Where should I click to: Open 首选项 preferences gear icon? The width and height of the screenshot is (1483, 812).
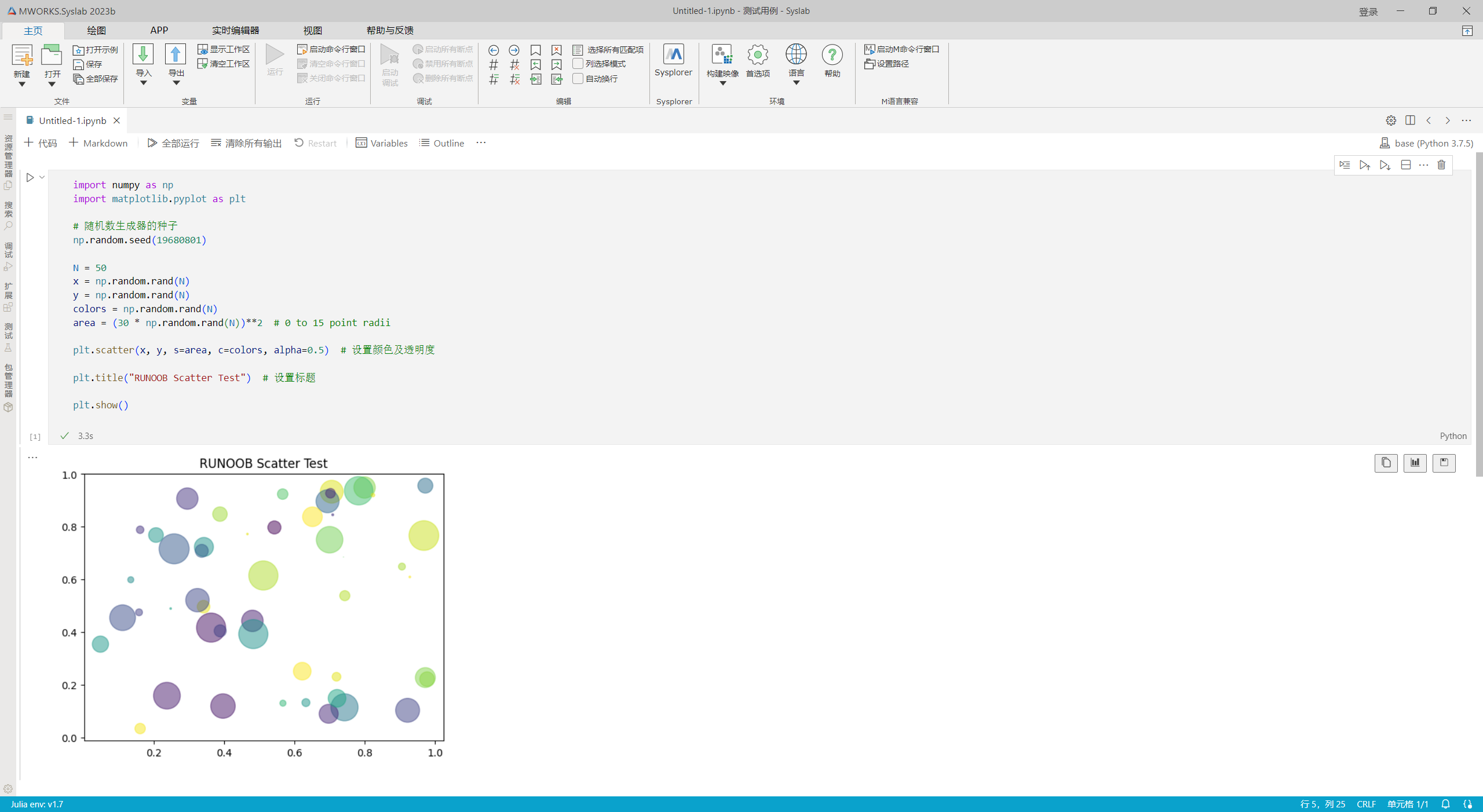757,55
